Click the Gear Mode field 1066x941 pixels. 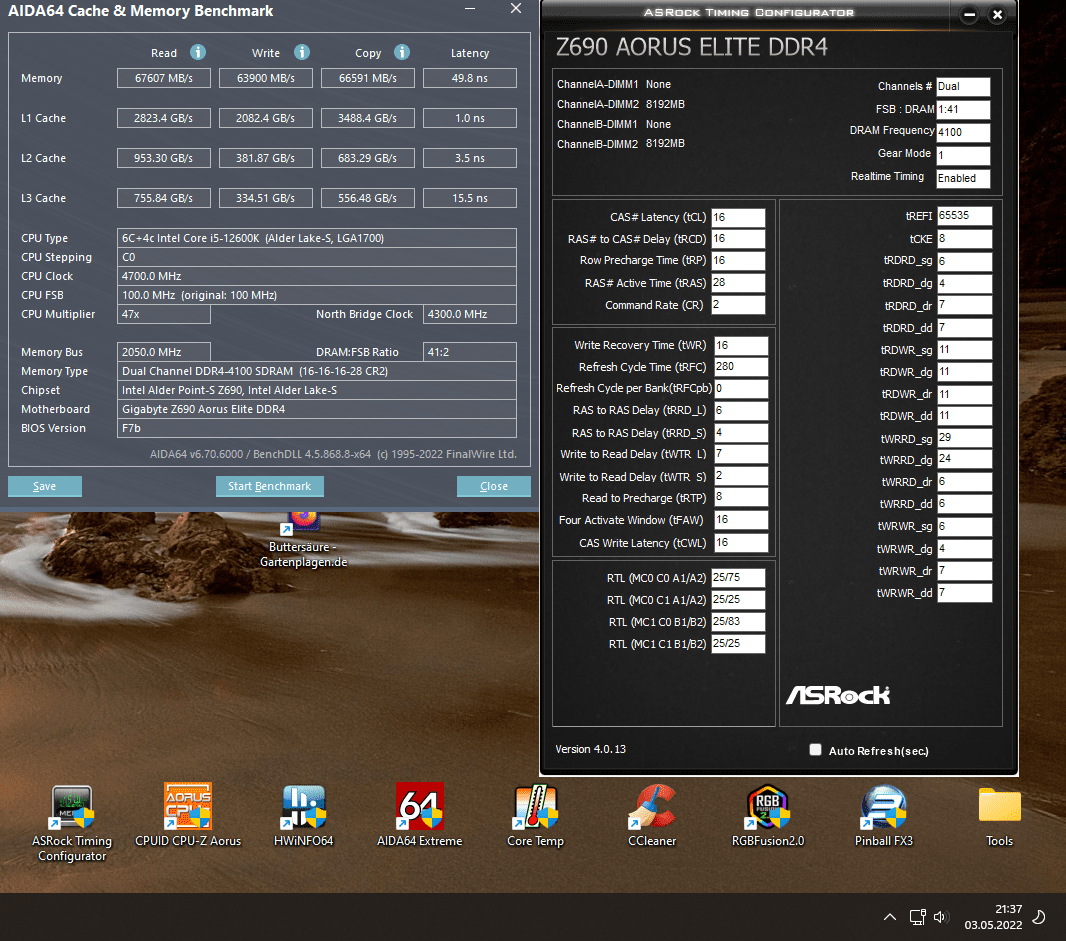point(963,155)
